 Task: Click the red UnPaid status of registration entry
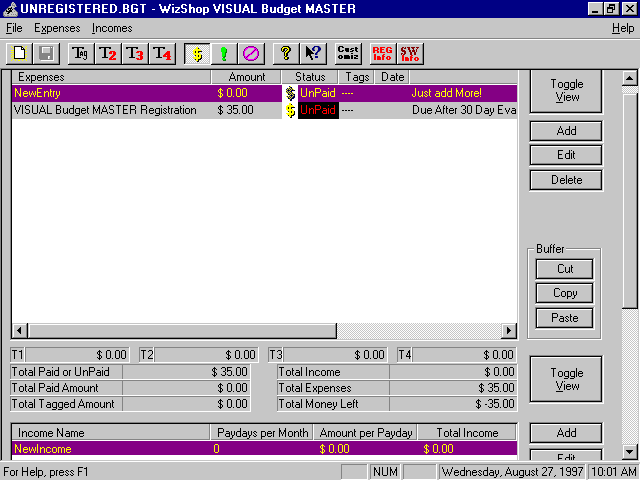[x=318, y=110]
